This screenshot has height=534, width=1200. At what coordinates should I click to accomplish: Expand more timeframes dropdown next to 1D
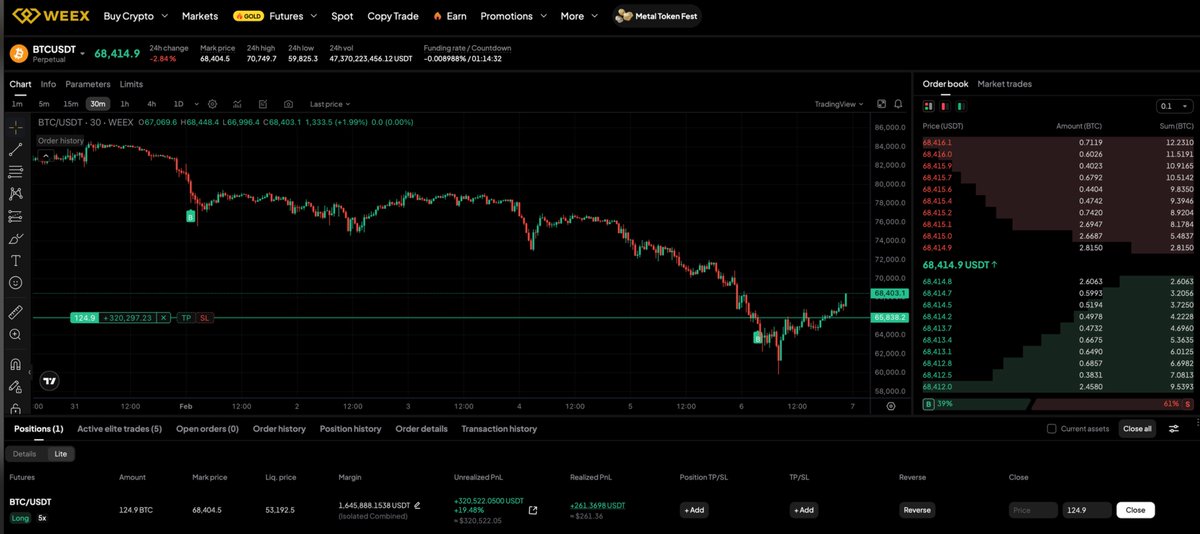coord(196,104)
